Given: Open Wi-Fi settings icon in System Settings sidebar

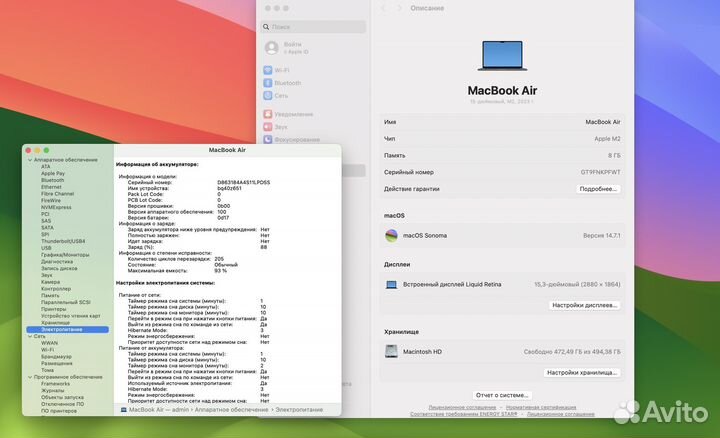Looking at the screenshot, I should coord(268,70).
